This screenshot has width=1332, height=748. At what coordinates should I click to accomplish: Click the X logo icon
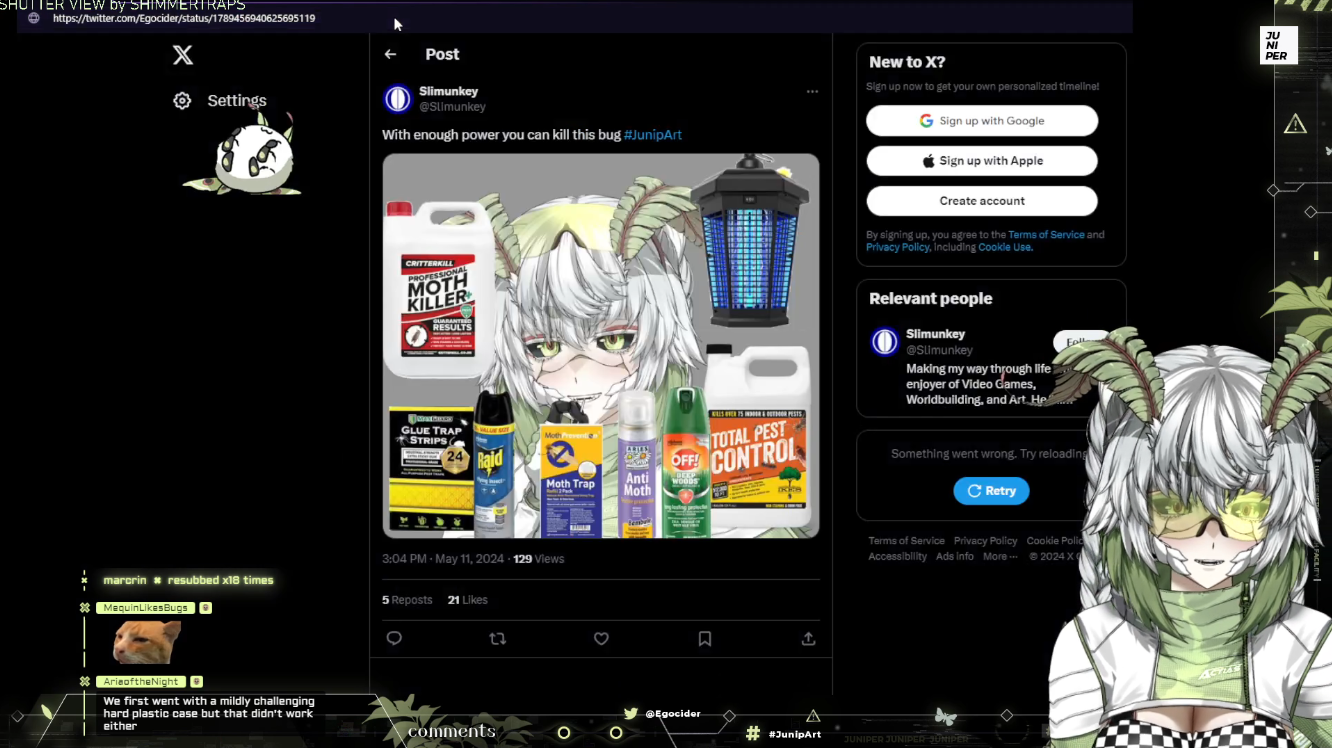(183, 55)
